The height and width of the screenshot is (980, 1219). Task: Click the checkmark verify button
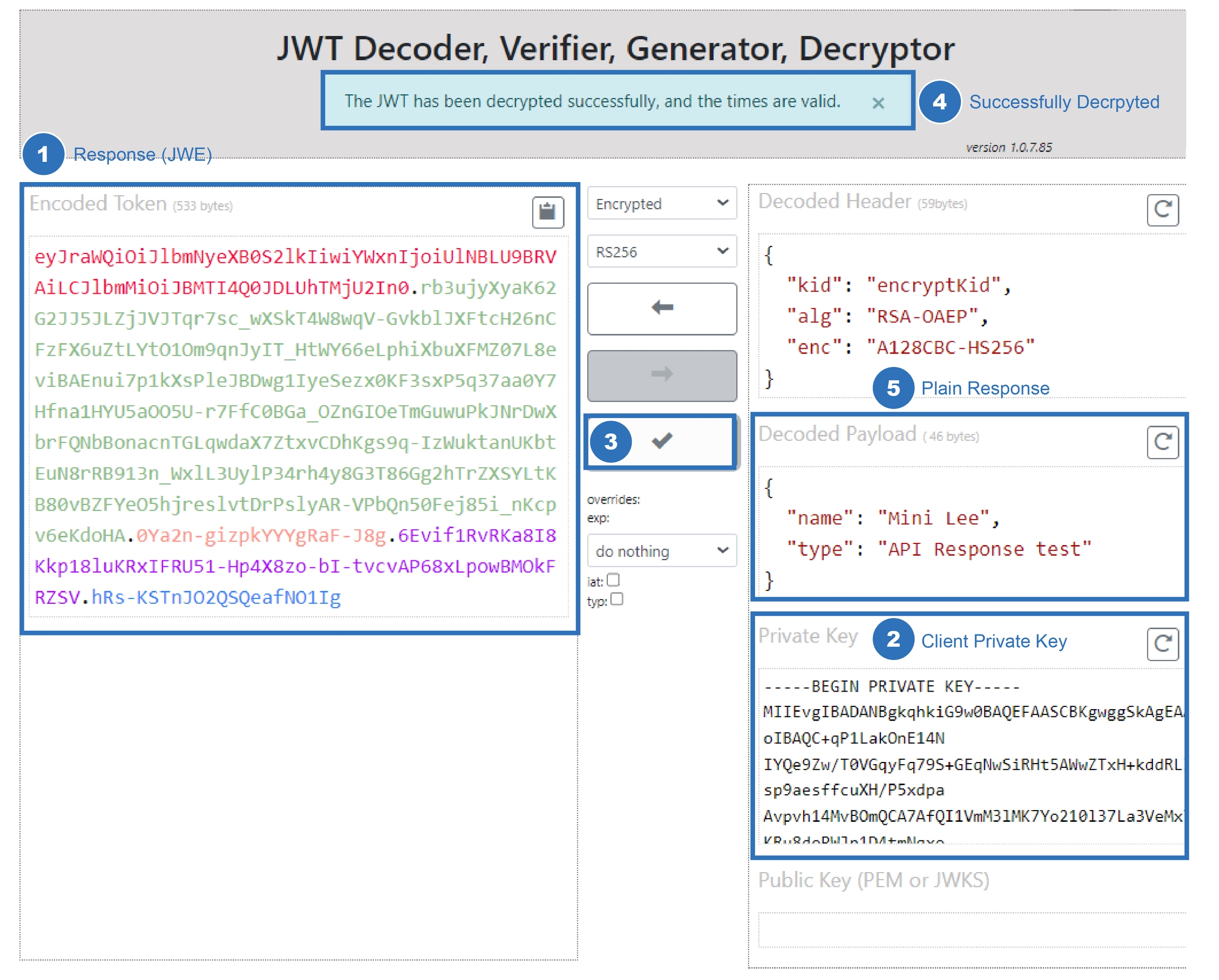click(661, 440)
